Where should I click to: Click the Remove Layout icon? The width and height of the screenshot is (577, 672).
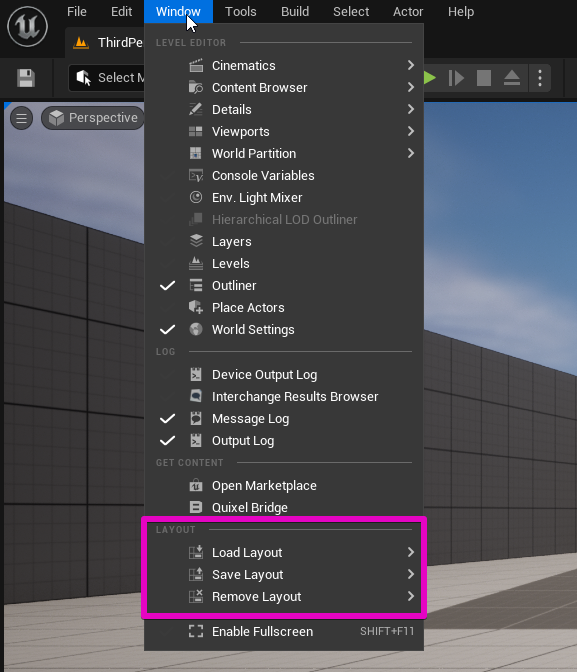pos(196,596)
